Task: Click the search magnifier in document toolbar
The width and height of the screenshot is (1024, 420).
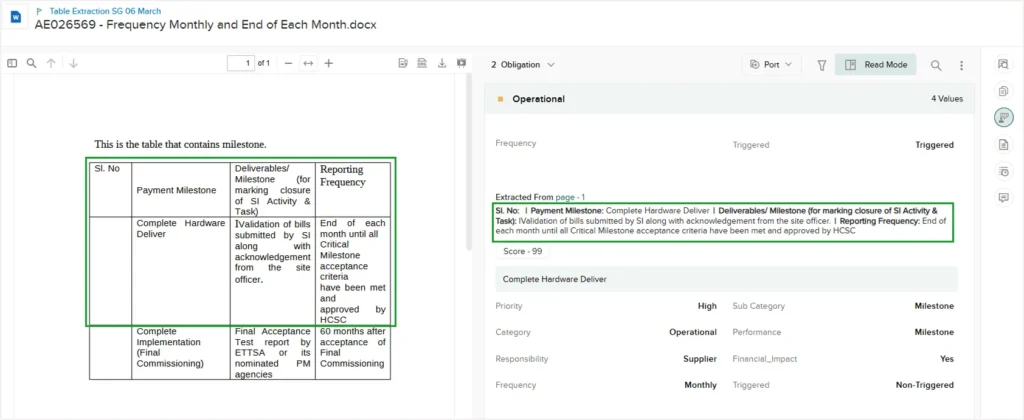Action: [32, 63]
